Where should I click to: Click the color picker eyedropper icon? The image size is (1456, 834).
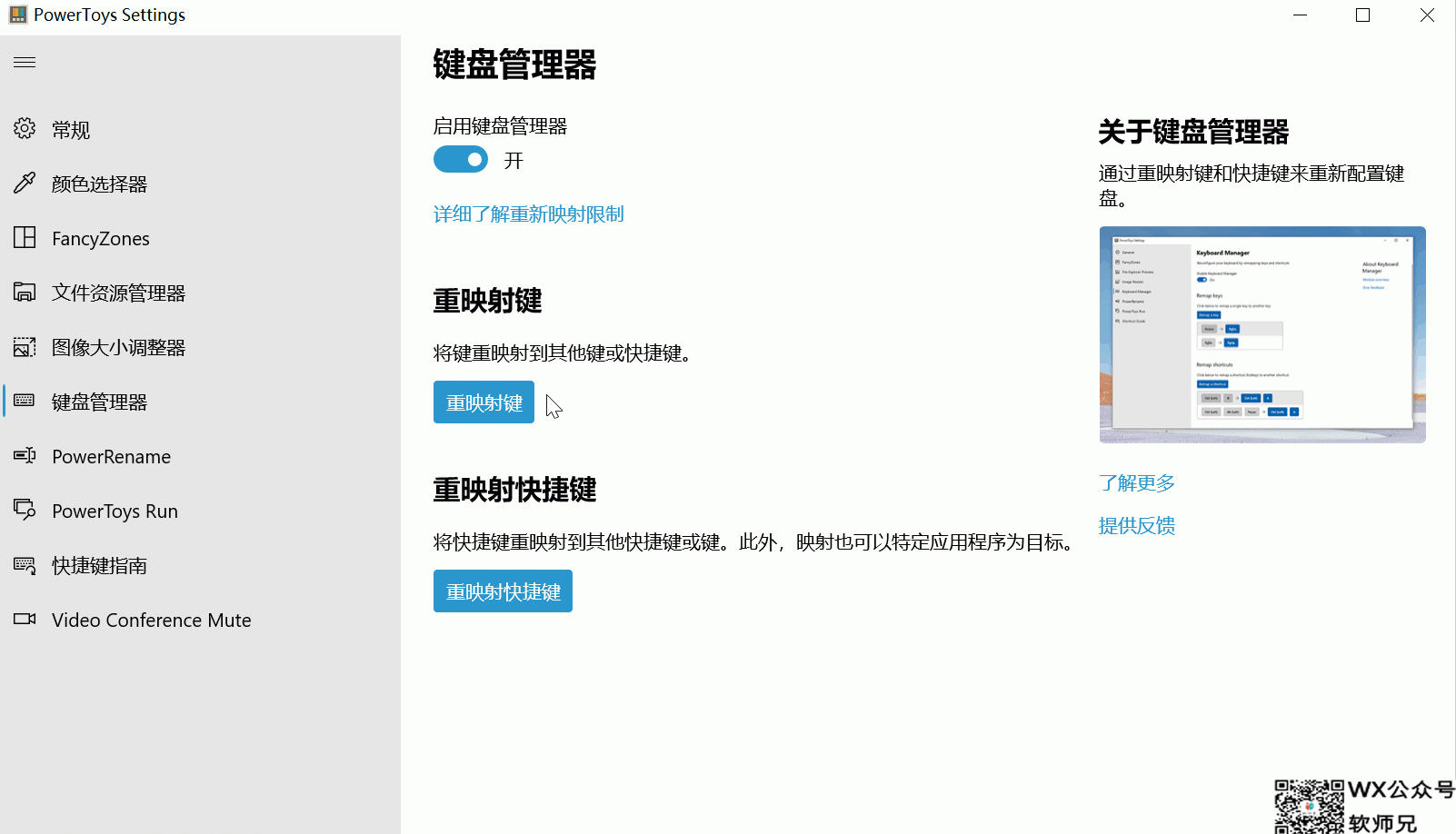(x=25, y=184)
